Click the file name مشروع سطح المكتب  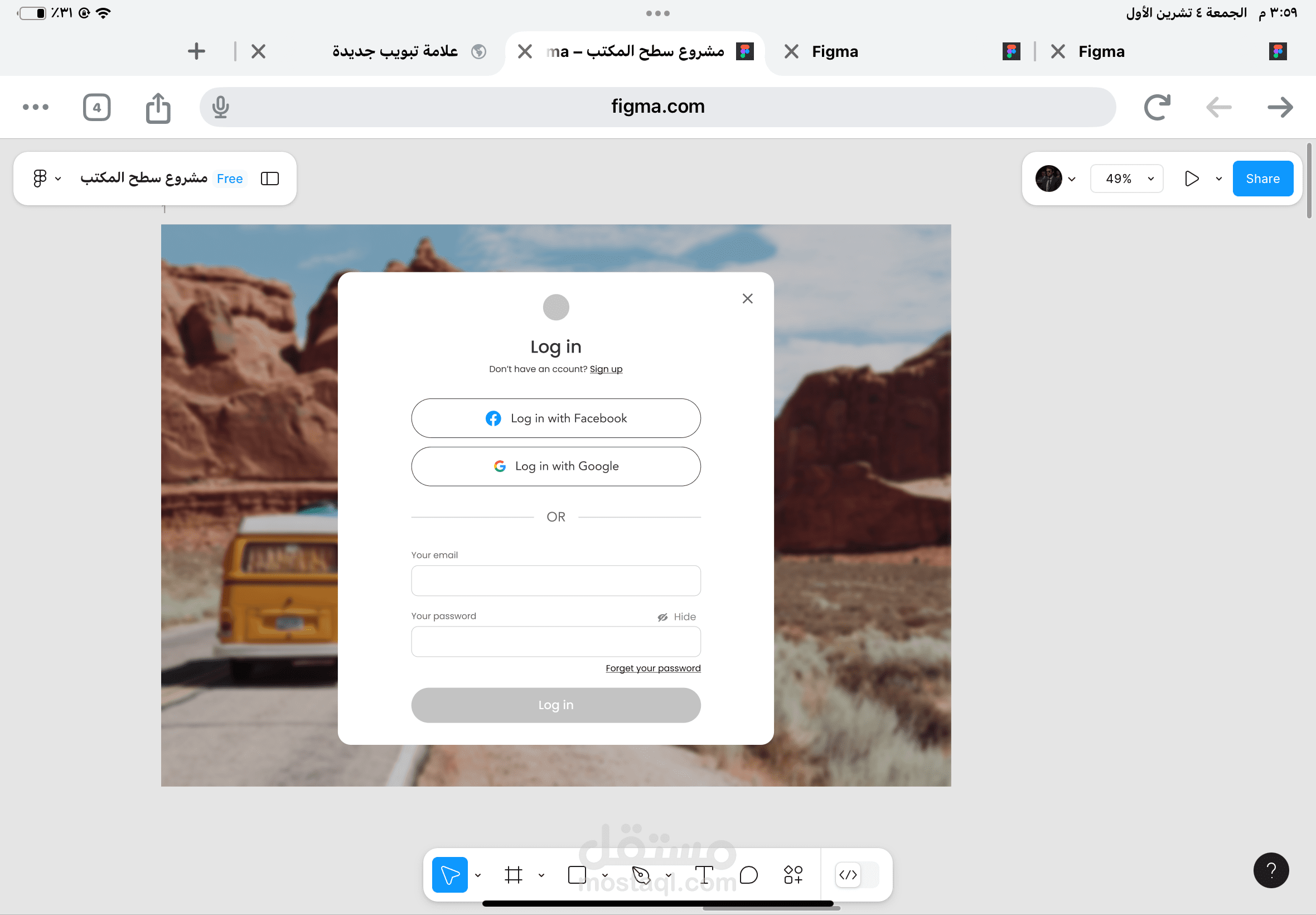(144, 179)
